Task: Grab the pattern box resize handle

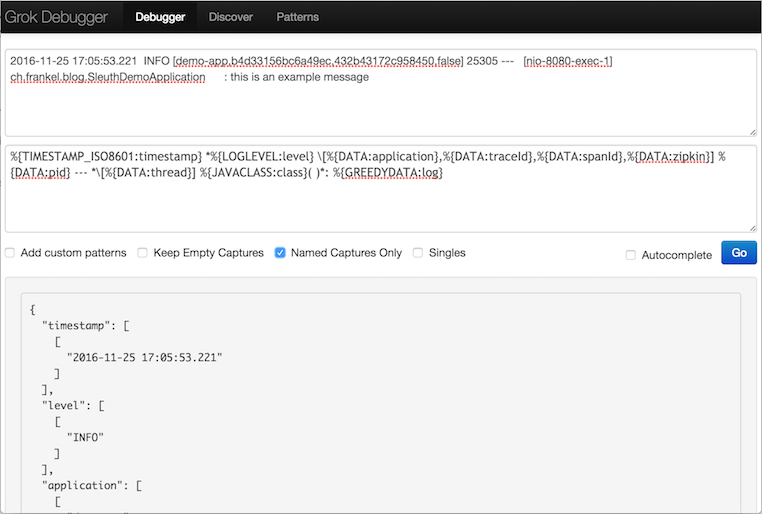Action: point(751,226)
